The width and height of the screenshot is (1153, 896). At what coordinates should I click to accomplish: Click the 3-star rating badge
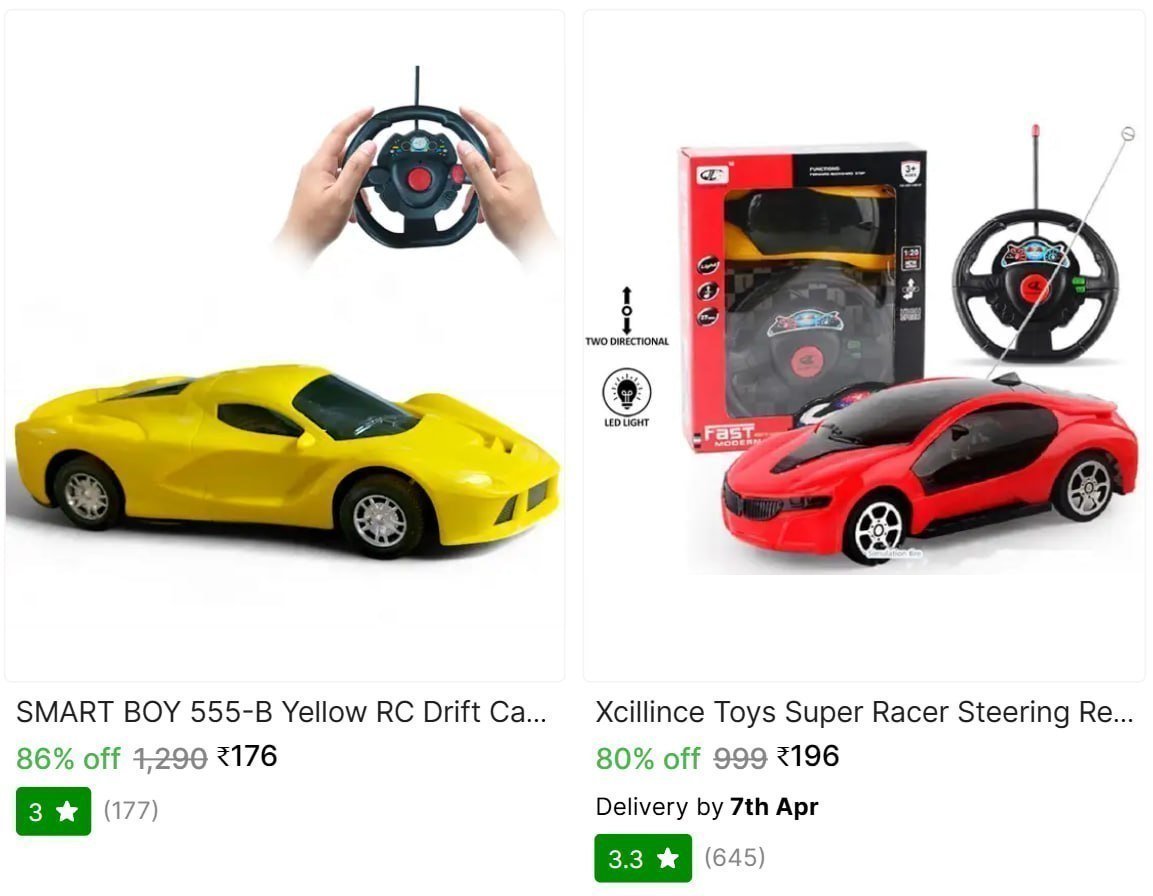pyautogui.click(x=54, y=811)
